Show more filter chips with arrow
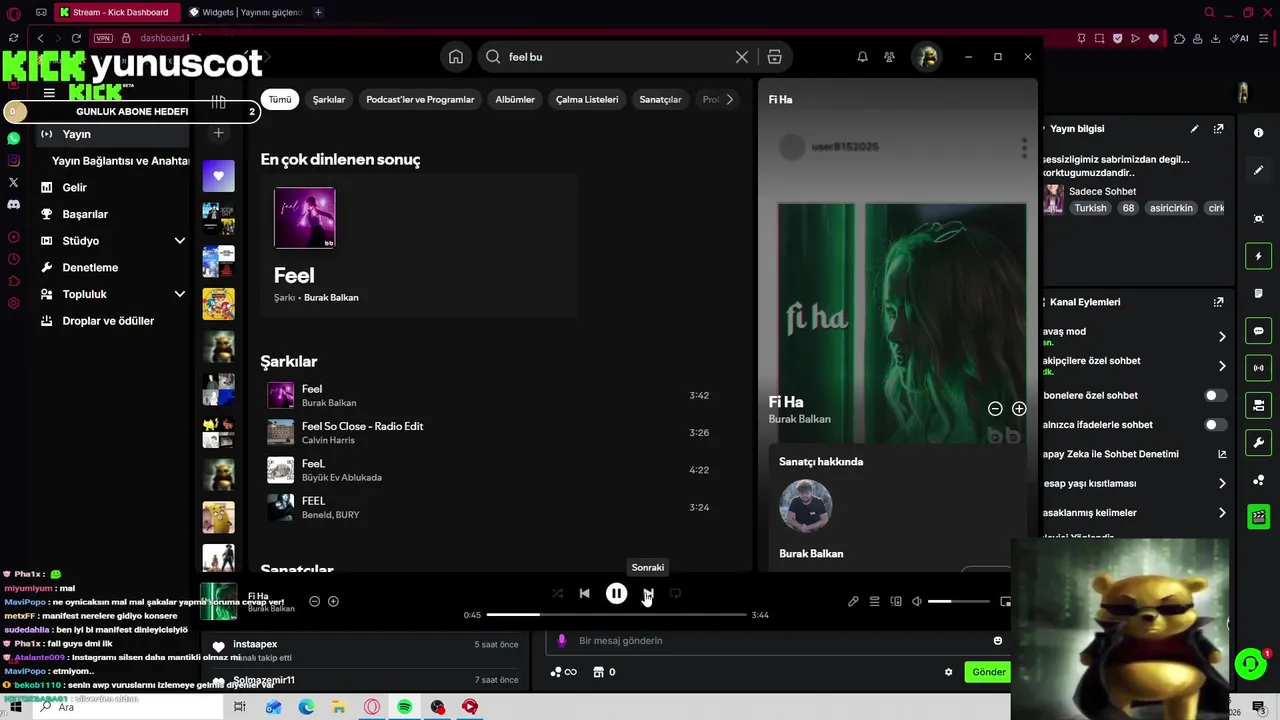Viewport: 1280px width, 720px height. click(x=730, y=99)
